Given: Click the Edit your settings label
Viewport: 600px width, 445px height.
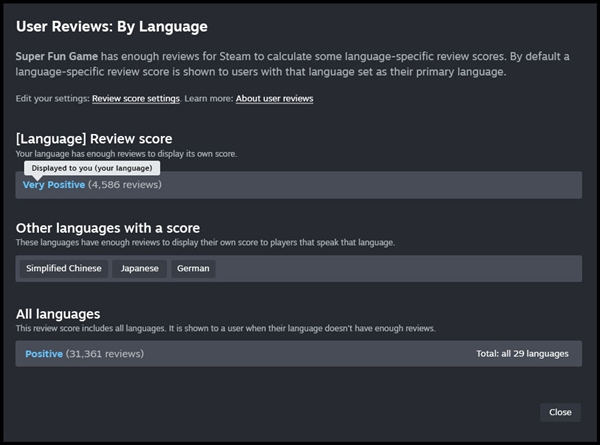Looking at the screenshot, I should pyautogui.click(x=52, y=99).
